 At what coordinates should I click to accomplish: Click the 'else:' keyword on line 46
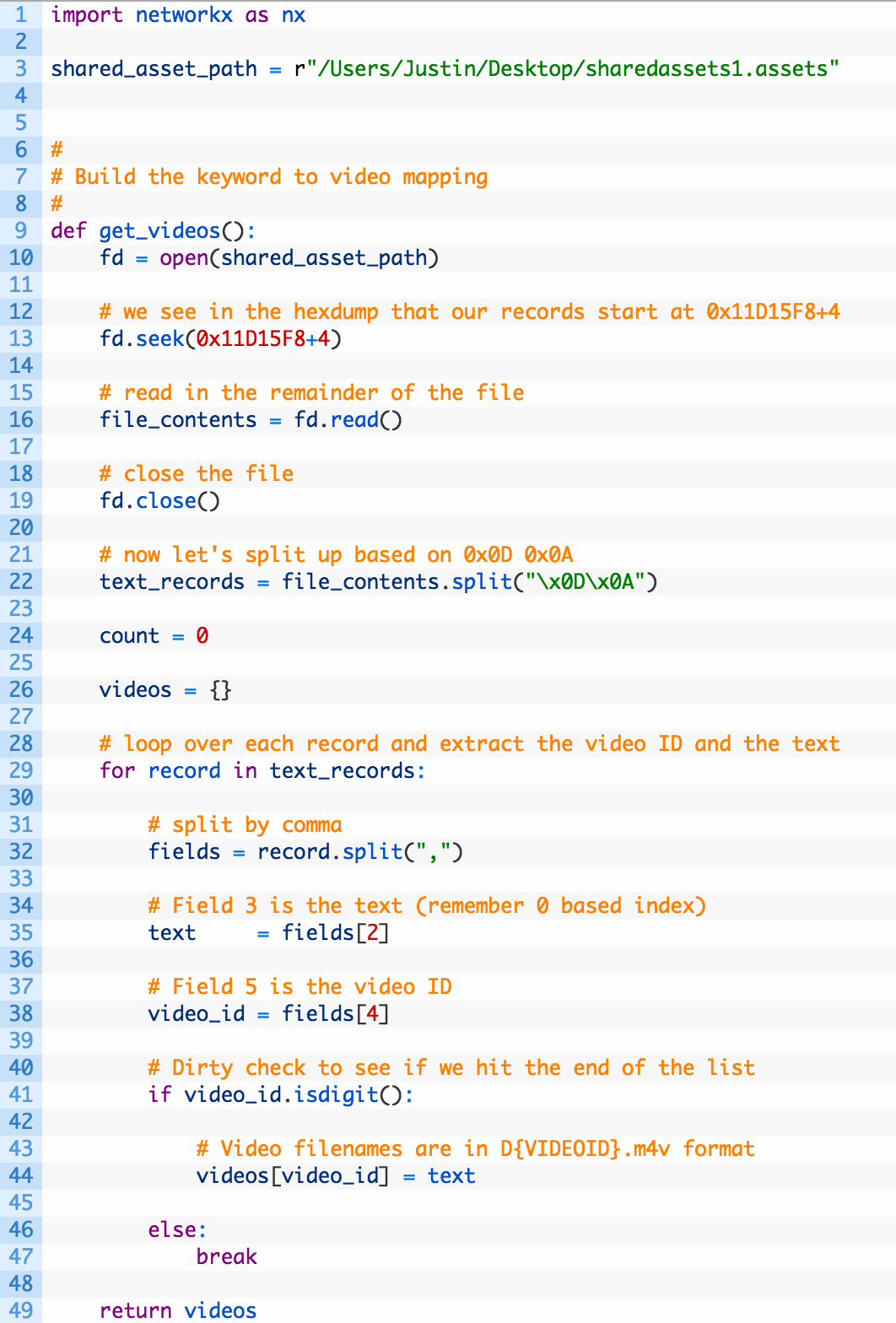click(x=177, y=1230)
